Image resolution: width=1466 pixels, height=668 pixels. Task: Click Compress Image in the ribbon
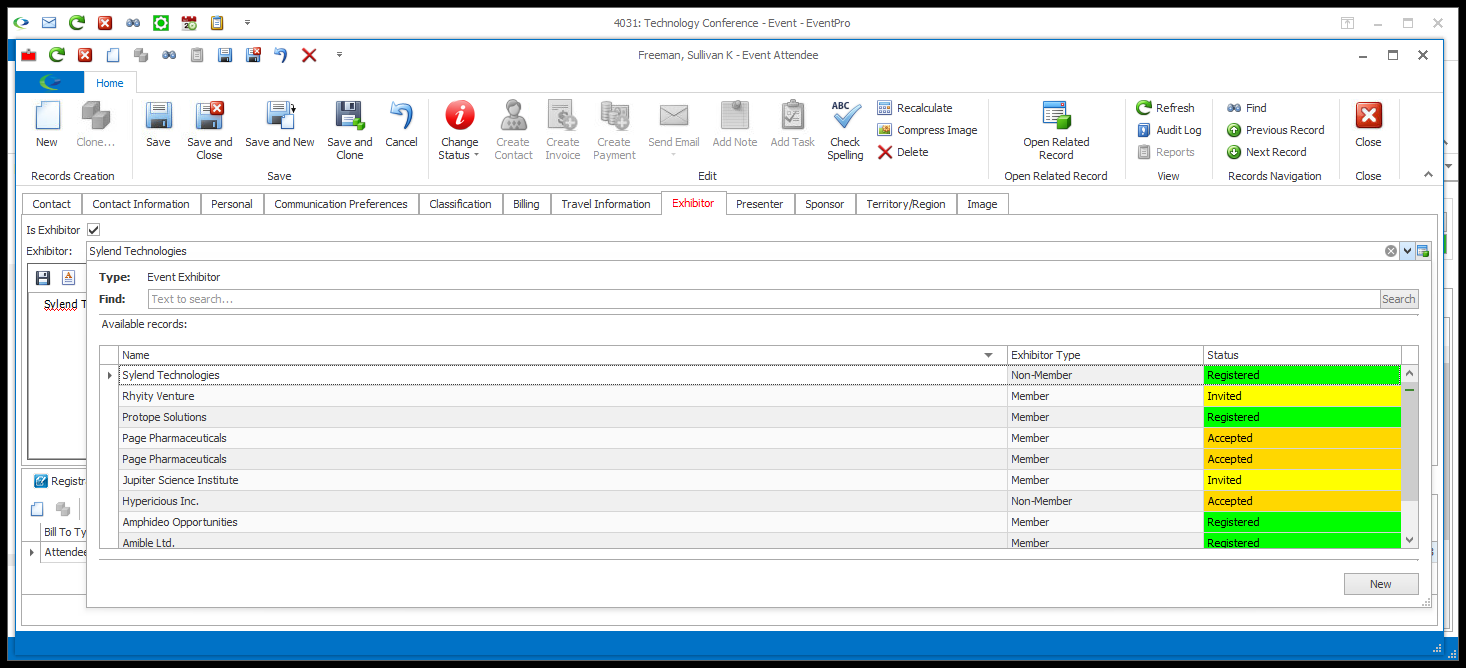927,130
